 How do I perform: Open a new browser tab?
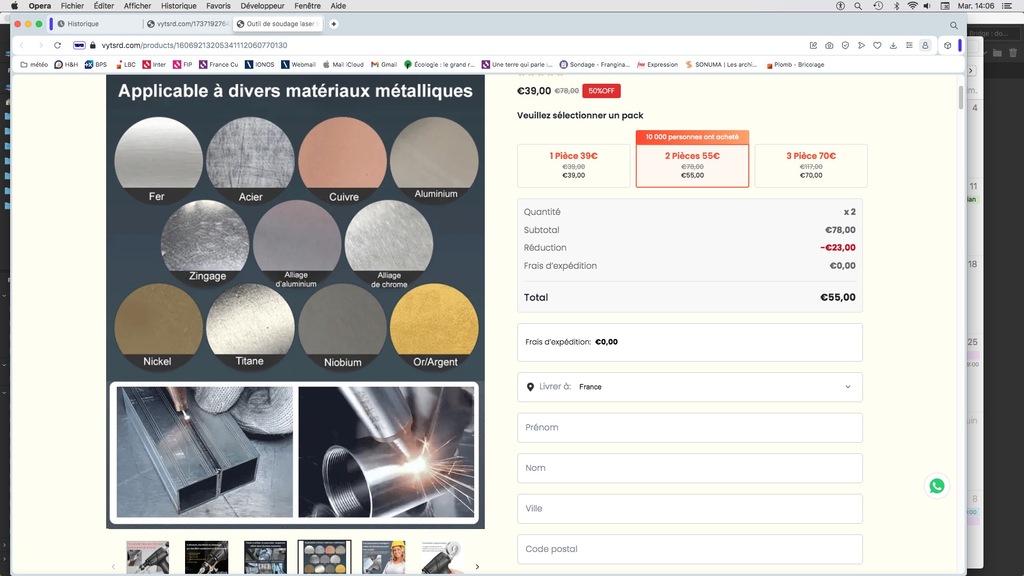coord(334,24)
